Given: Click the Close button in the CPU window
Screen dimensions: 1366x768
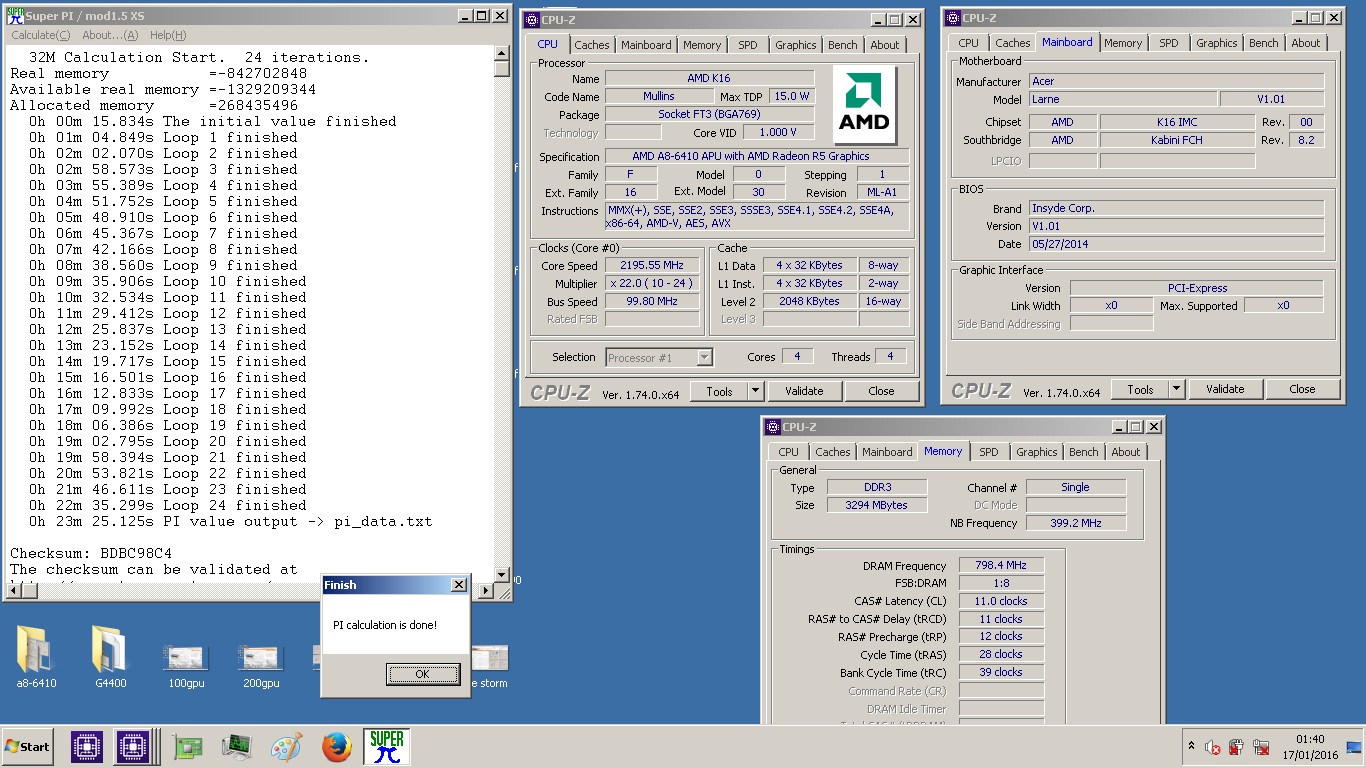Looking at the screenshot, I should click(881, 391).
